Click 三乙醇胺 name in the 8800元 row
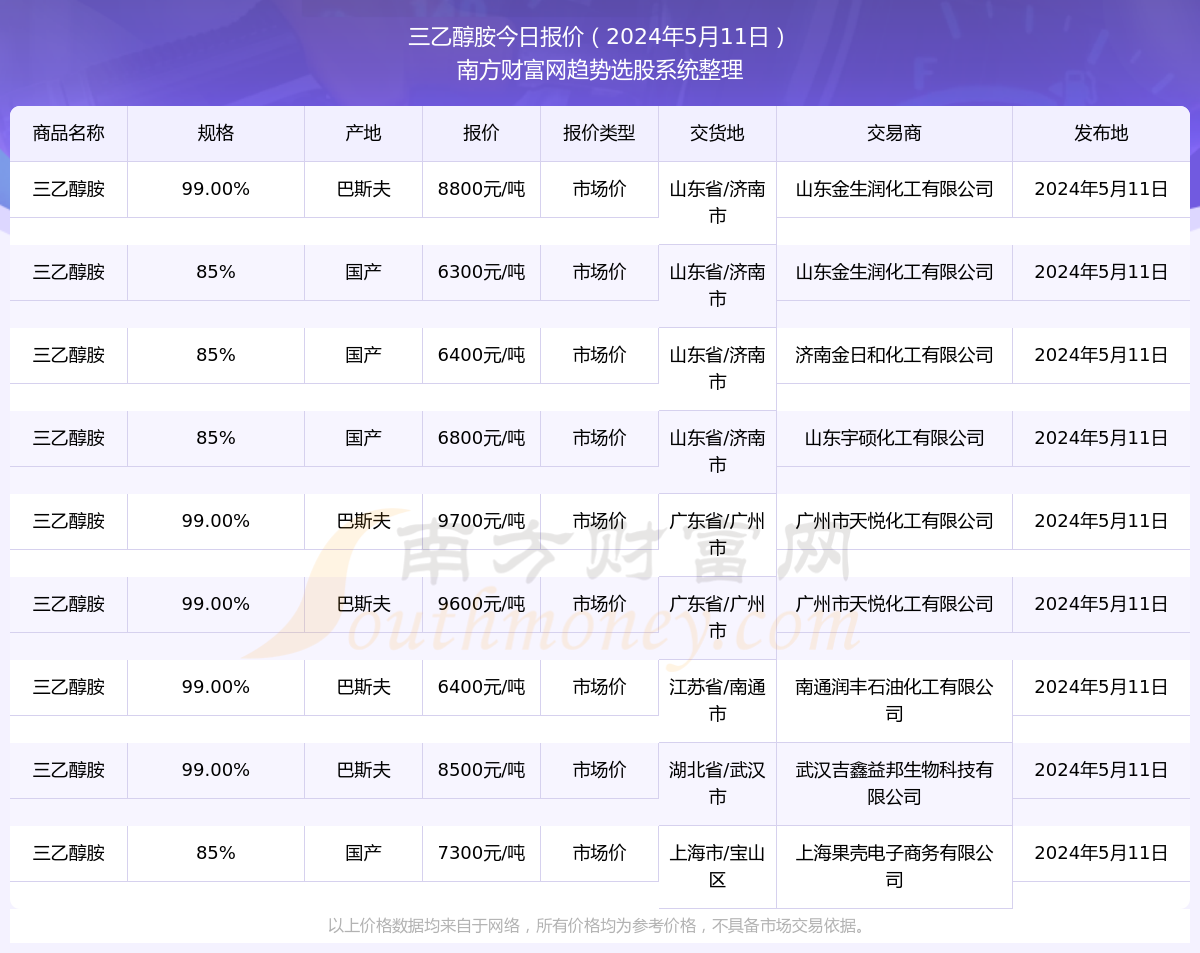 pos(69,188)
